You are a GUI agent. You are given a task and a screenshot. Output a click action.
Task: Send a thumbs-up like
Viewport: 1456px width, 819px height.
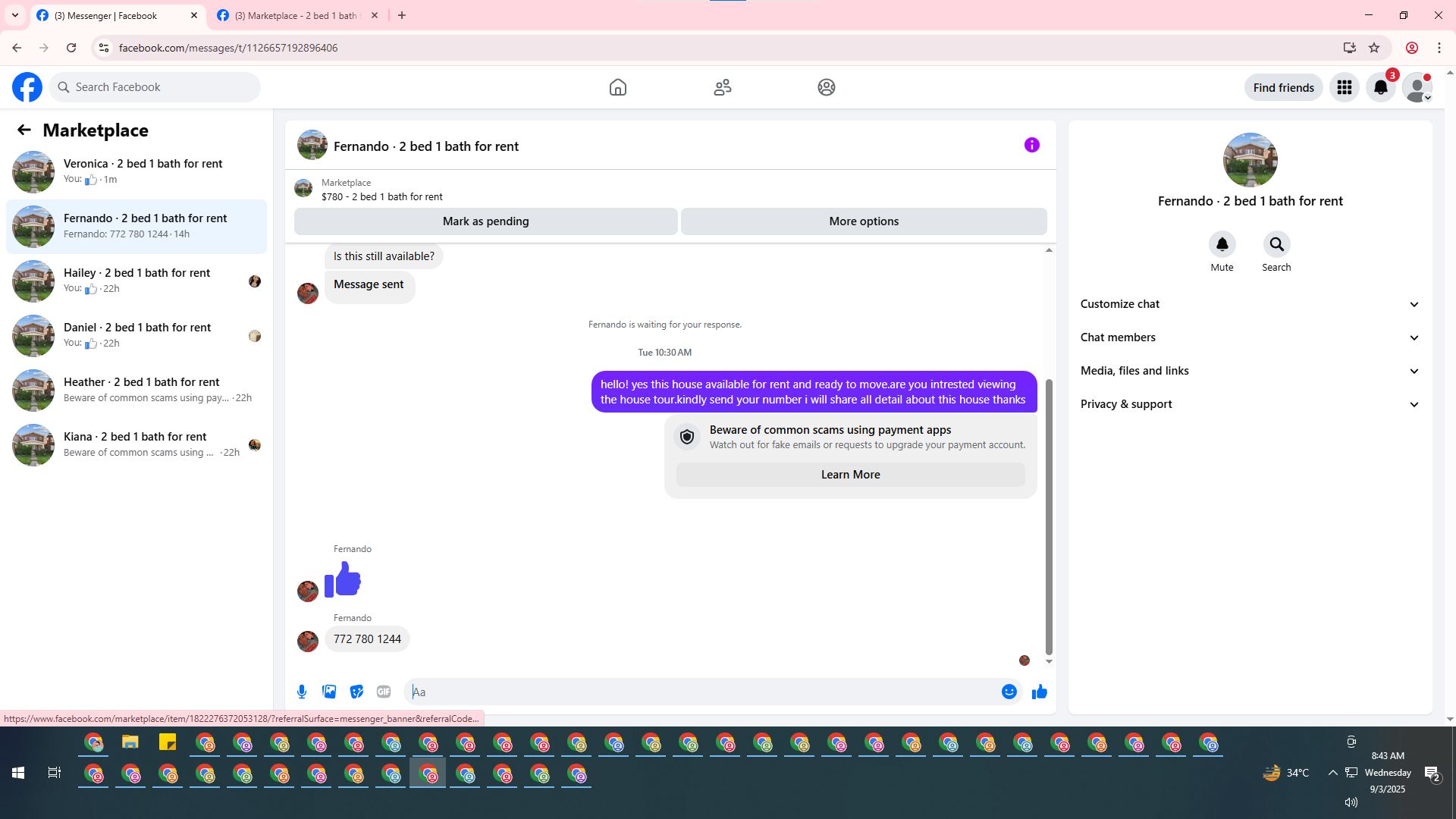[x=1040, y=692]
